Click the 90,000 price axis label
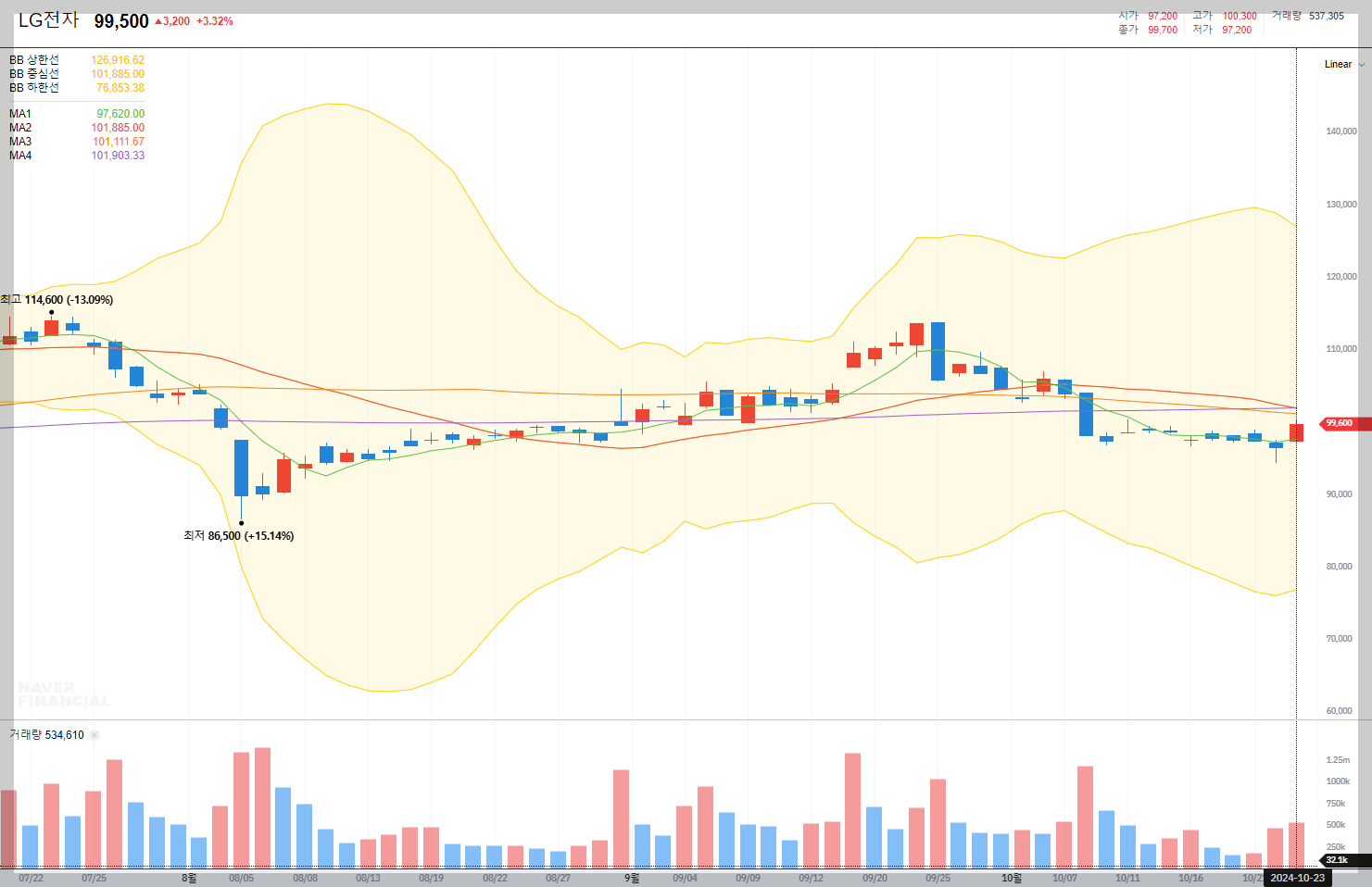This screenshot has height=887, width=1372. tap(1339, 494)
